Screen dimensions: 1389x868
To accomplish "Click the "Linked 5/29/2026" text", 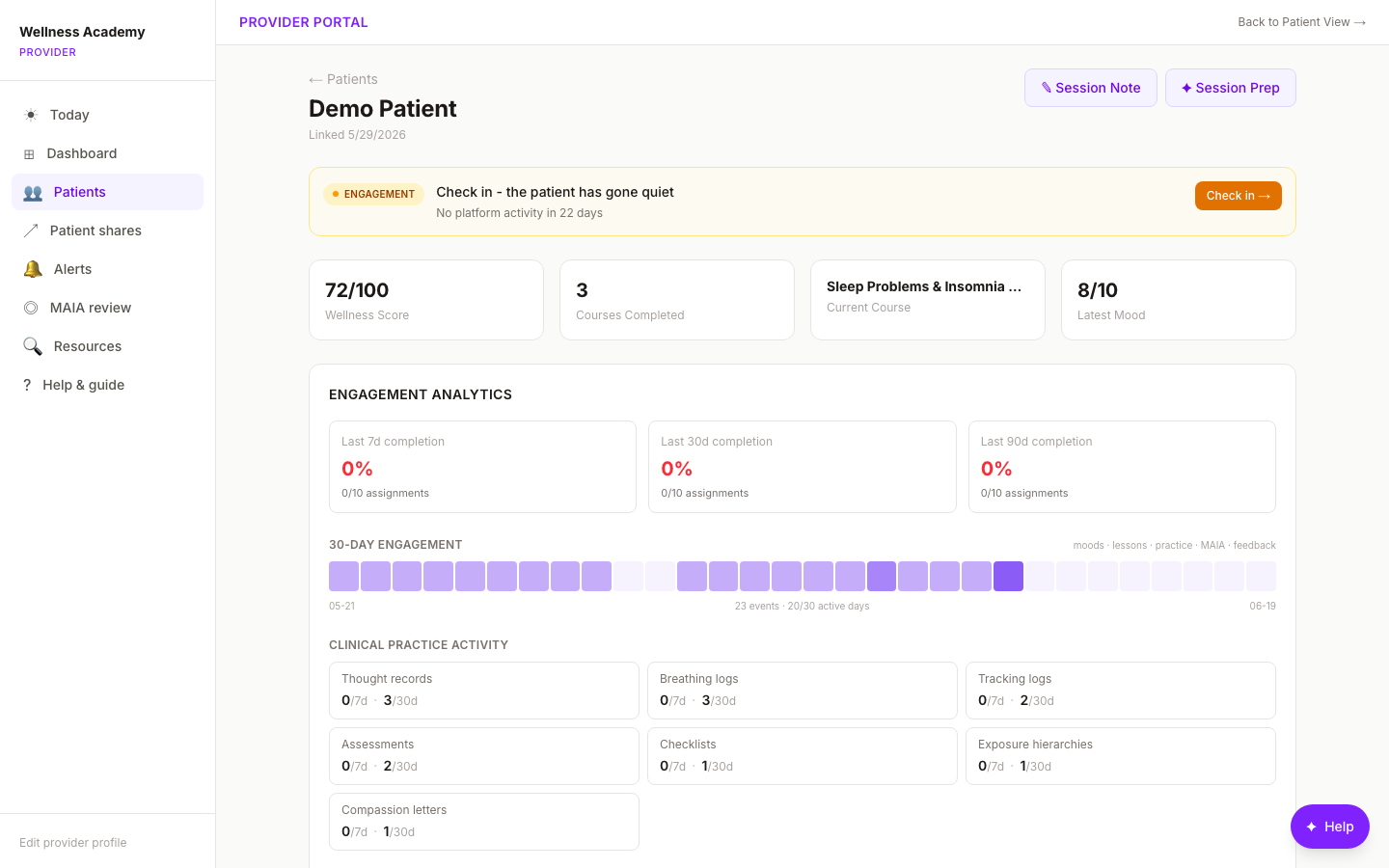I will [357, 135].
